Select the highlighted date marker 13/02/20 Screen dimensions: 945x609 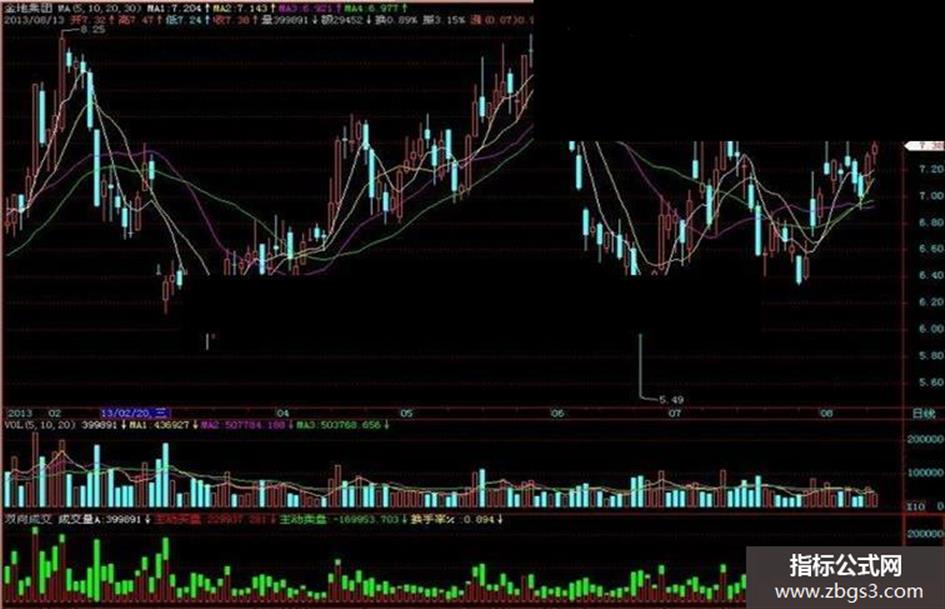coord(136,413)
